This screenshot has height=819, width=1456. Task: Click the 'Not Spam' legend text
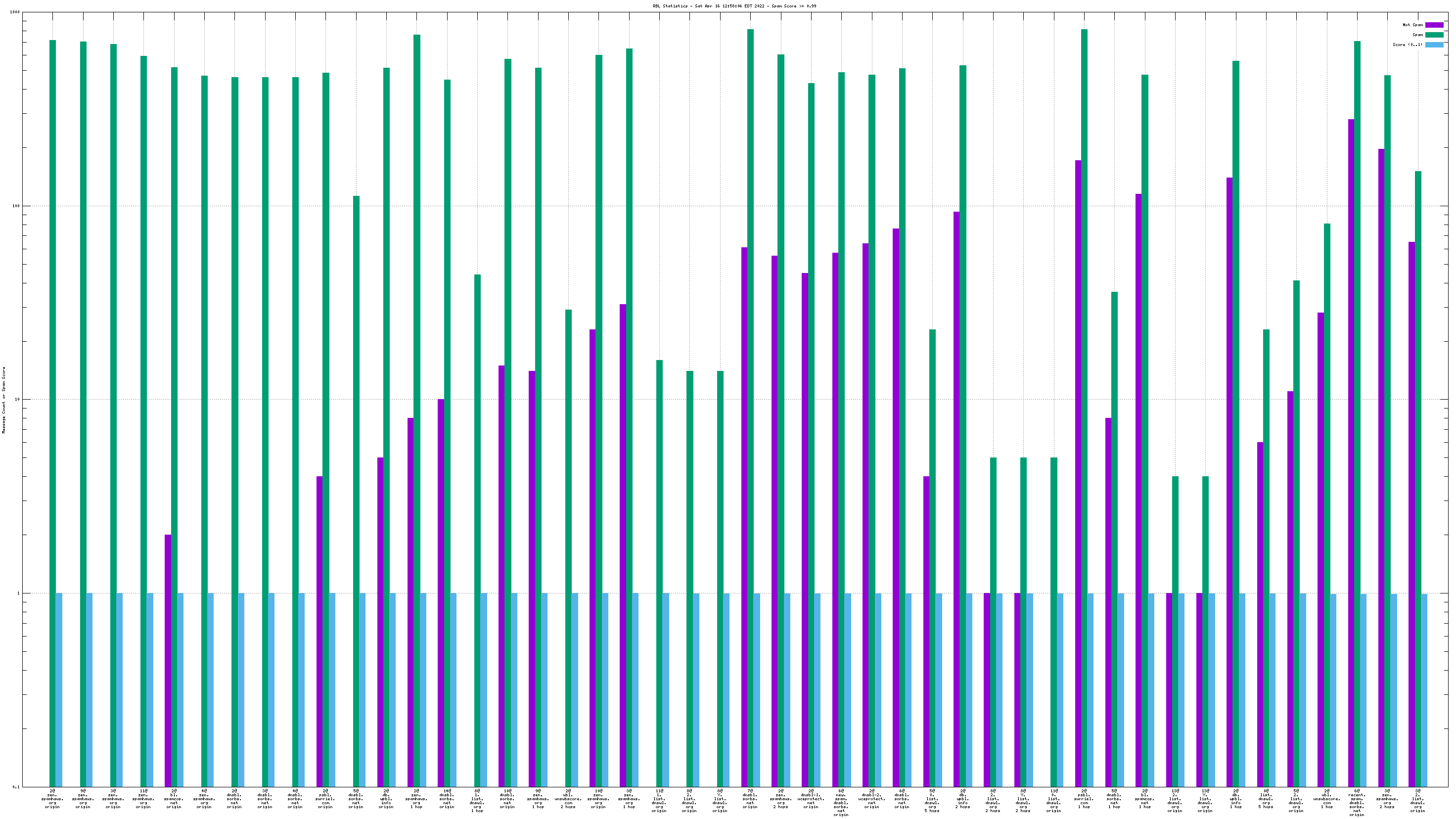tap(1412, 25)
